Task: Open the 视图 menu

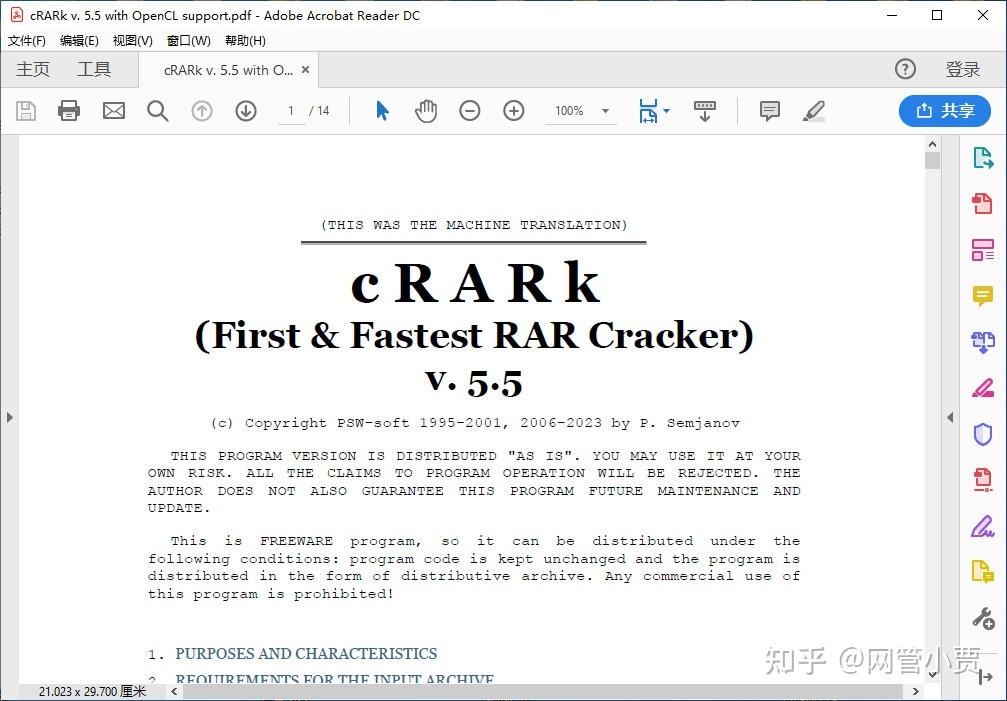Action: (x=131, y=41)
